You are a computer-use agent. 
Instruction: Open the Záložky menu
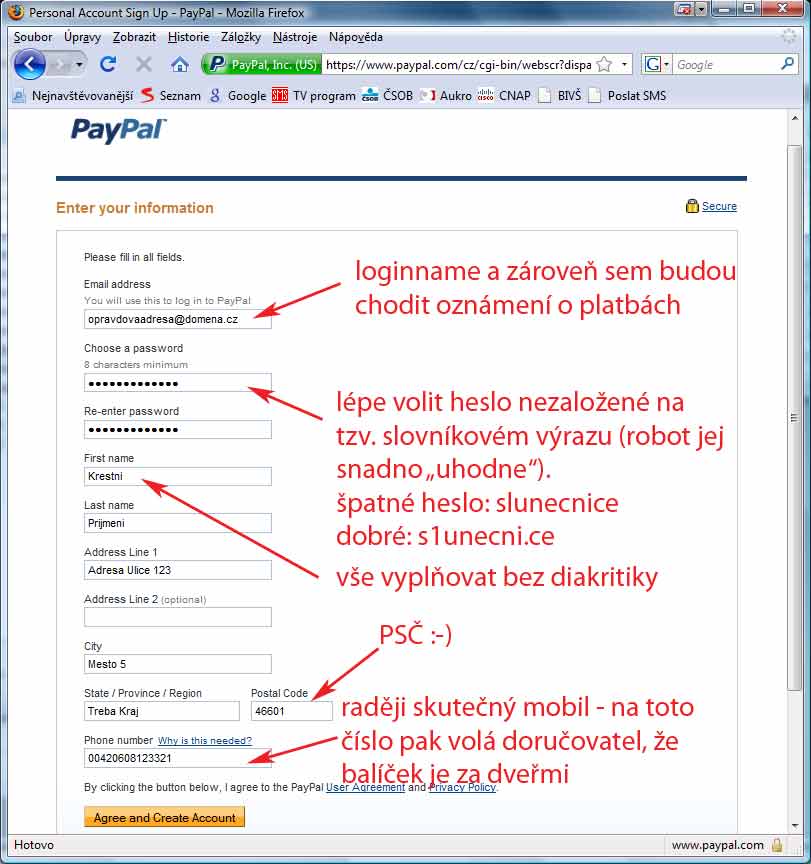click(x=241, y=37)
